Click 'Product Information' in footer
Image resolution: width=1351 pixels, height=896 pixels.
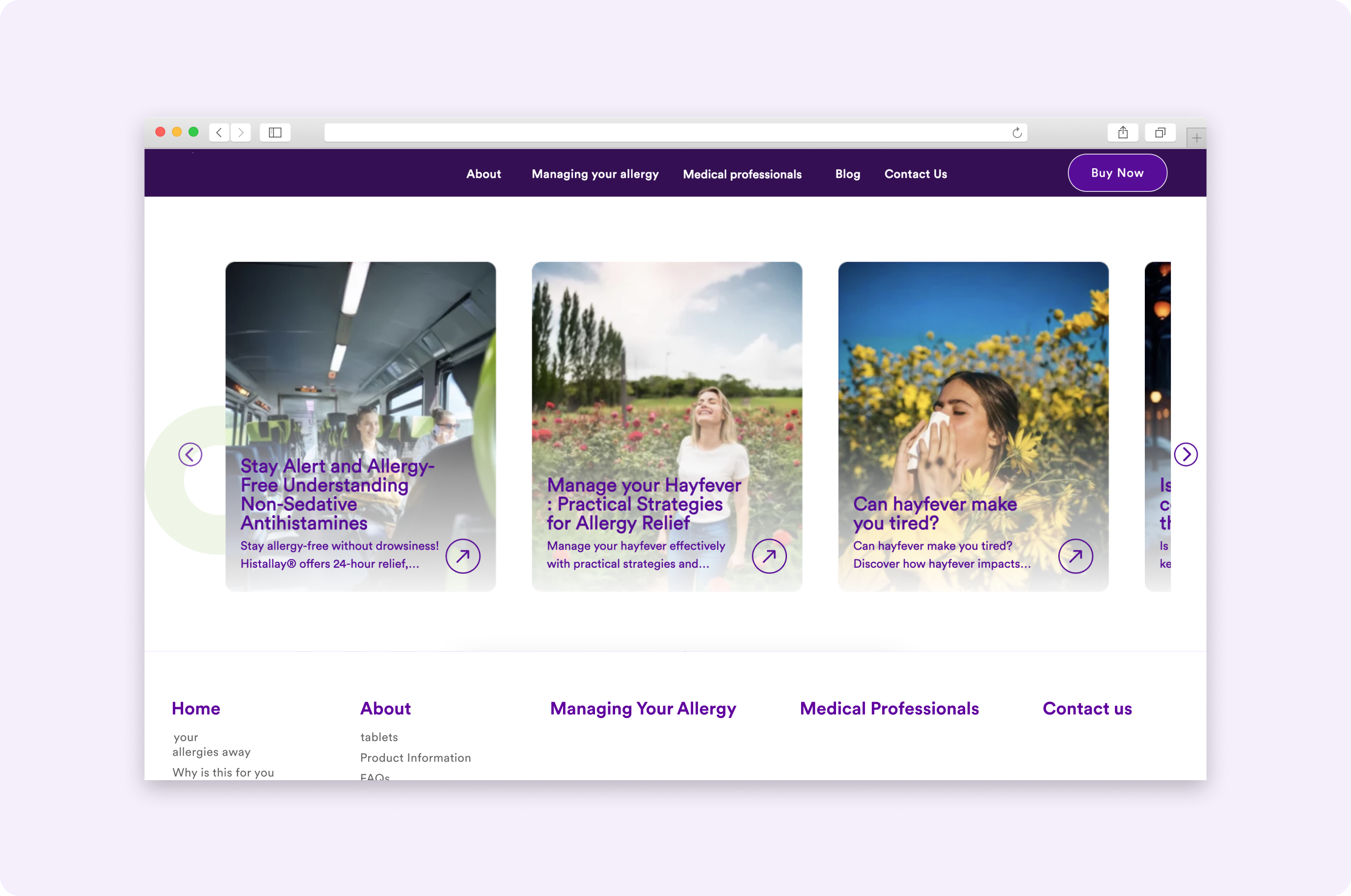pyautogui.click(x=415, y=758)
